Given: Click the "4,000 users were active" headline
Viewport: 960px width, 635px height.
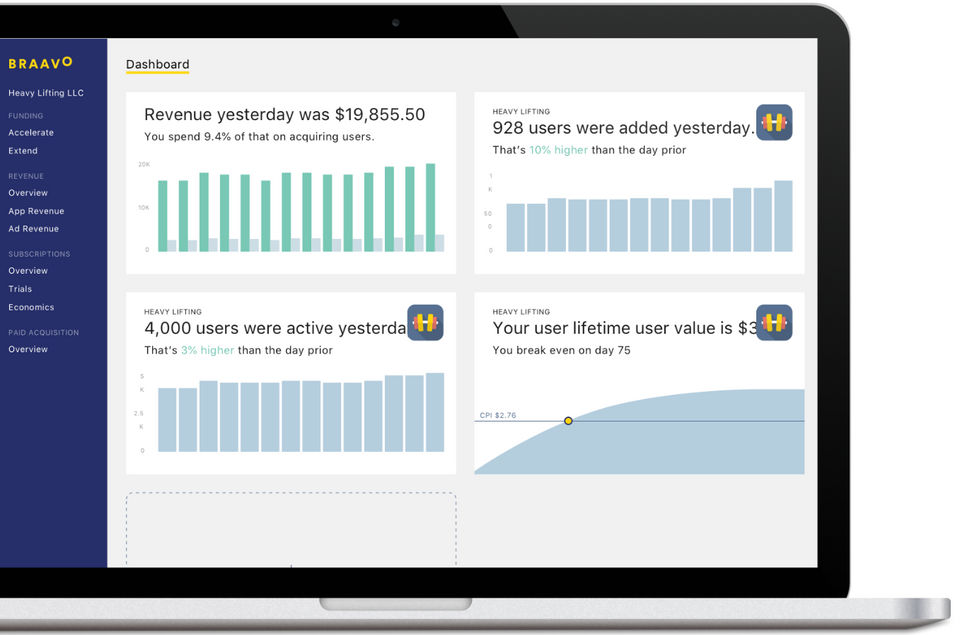Looking at the screenshot, I should point(276,328).
